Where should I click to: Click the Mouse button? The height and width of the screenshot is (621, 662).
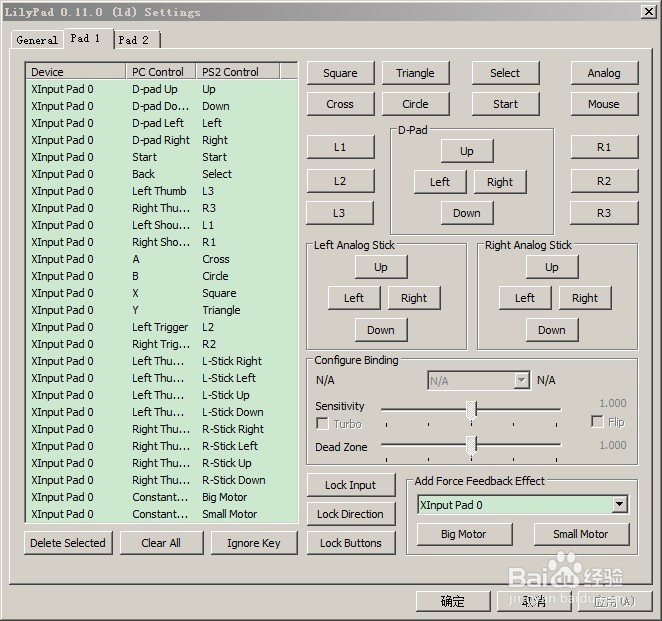[x=604, y=104]
